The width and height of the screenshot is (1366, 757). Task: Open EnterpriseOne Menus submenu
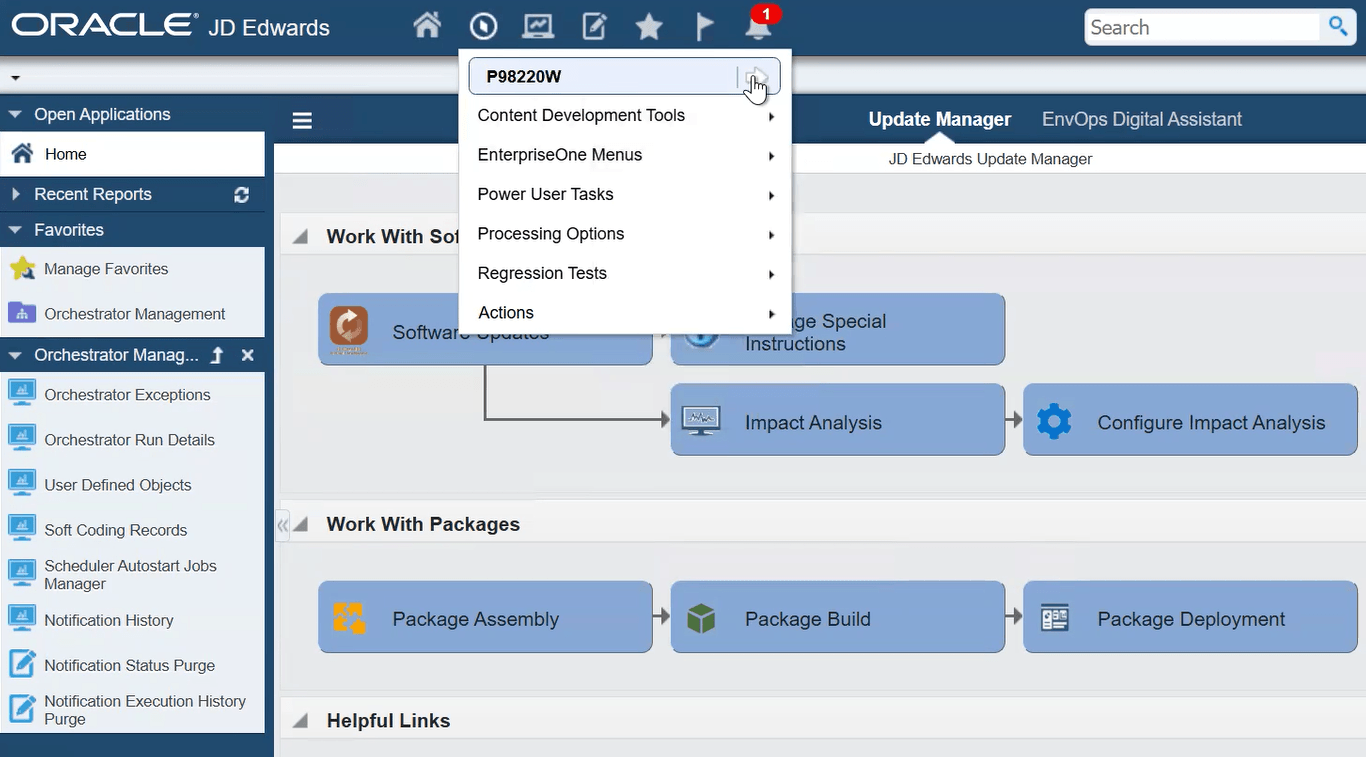625,155
